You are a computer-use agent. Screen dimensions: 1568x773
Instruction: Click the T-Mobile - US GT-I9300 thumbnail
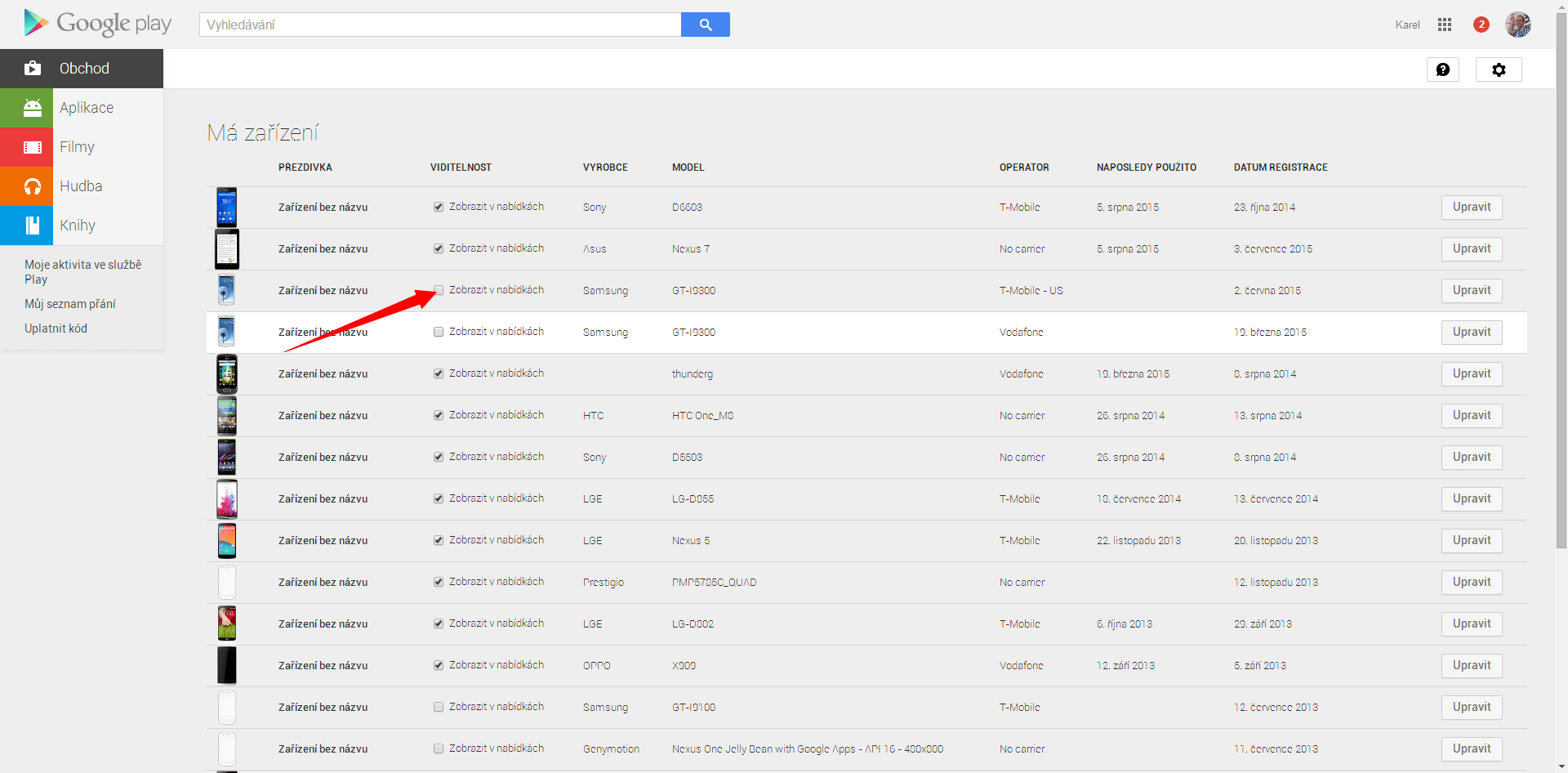coord(227,291)
